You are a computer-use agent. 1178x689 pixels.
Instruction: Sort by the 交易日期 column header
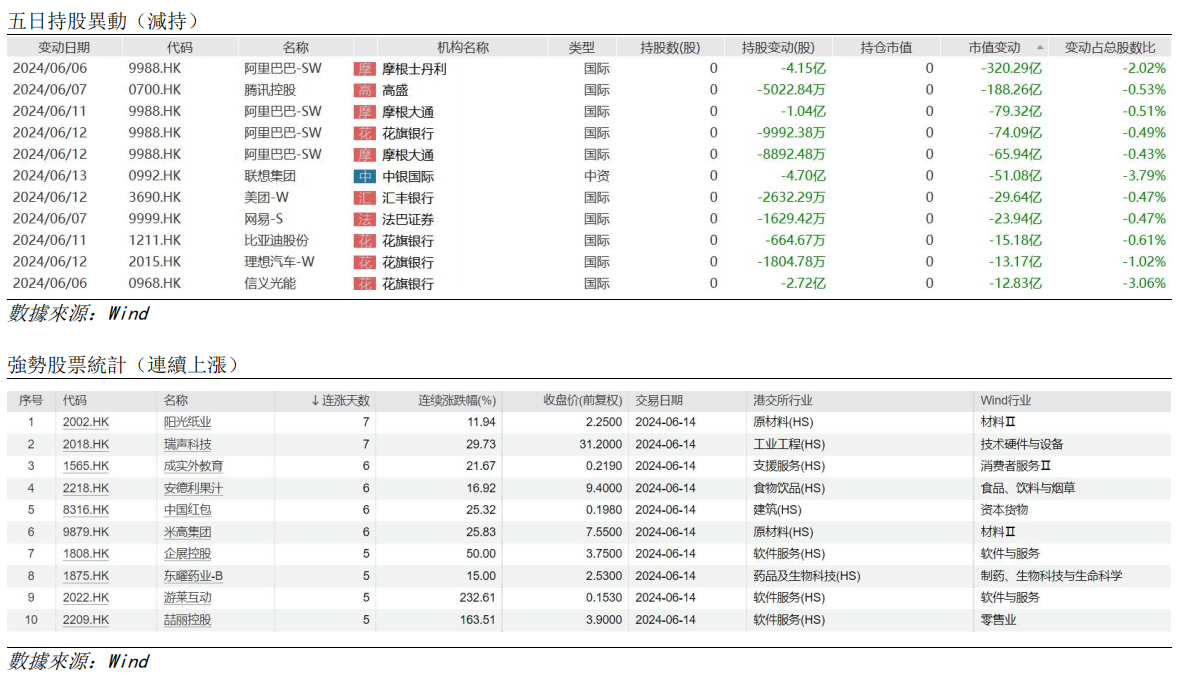(x=659, y=400)
